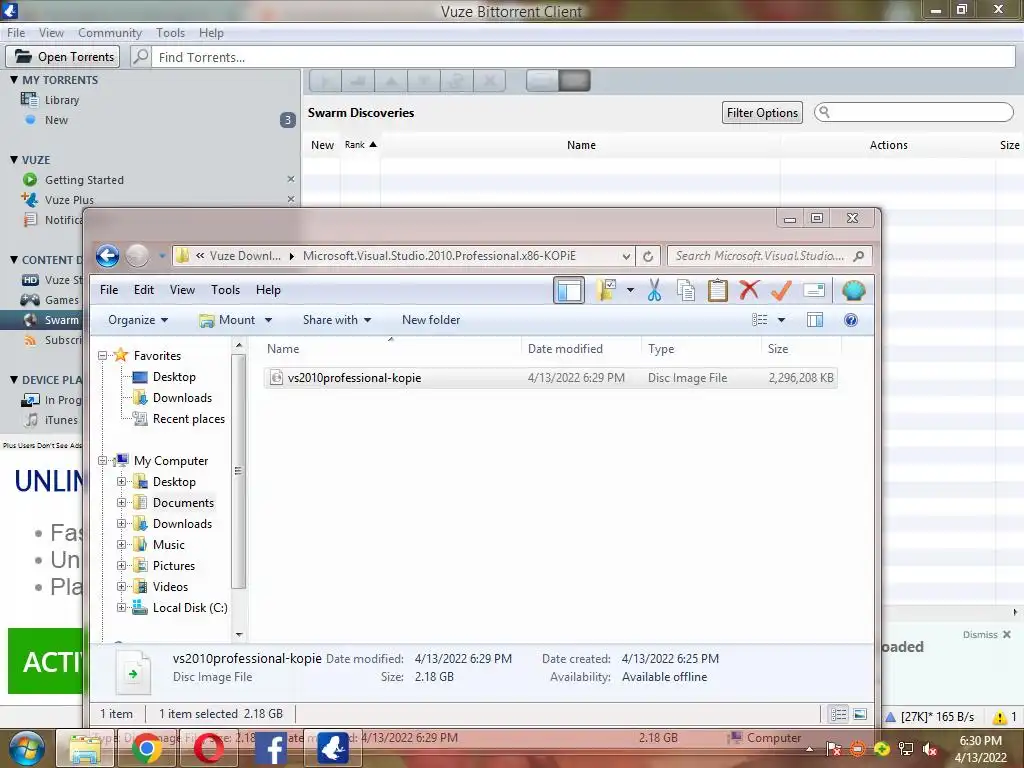Open the Organize dropdown
This screenshot has width=1024, height=768.
pyautogui.click(x=138, y=320)
